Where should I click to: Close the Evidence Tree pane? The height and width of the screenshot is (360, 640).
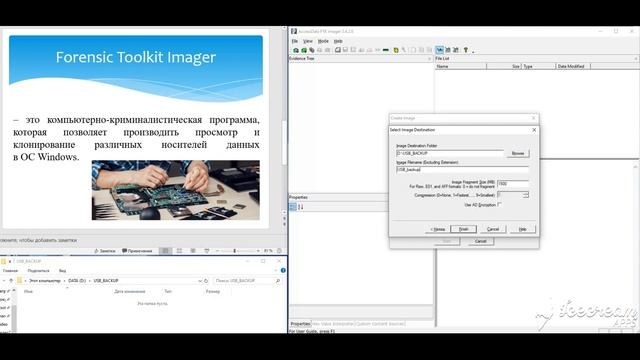(429, 59)
